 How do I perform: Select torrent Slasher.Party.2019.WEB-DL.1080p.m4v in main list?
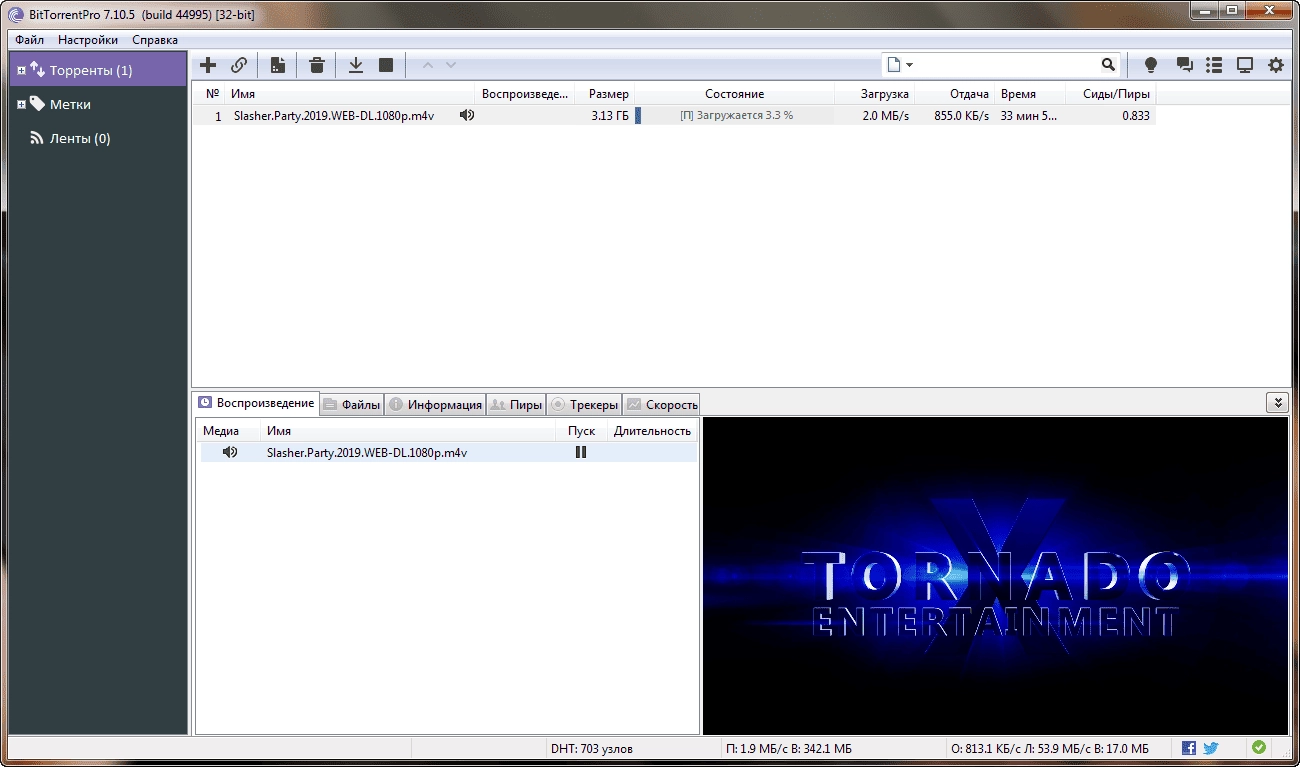334,115
